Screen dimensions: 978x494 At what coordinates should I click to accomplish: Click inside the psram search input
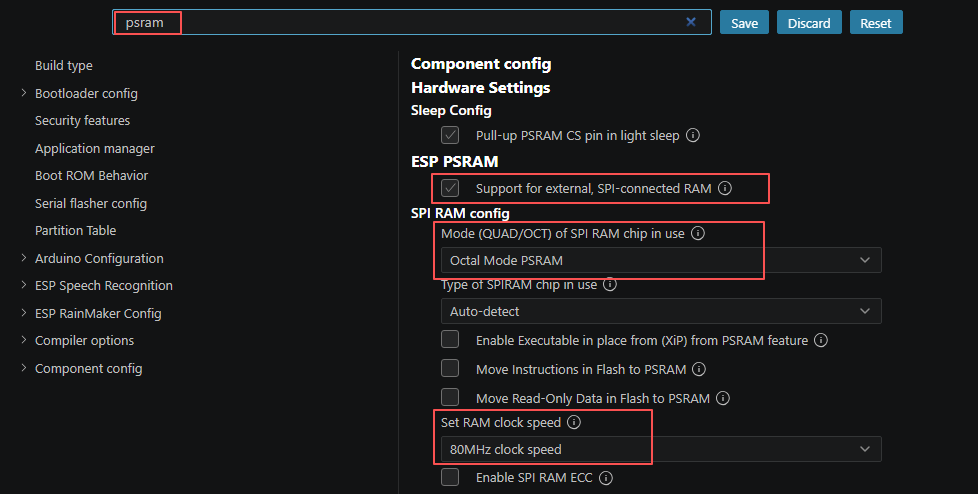(x=412, y=22)
